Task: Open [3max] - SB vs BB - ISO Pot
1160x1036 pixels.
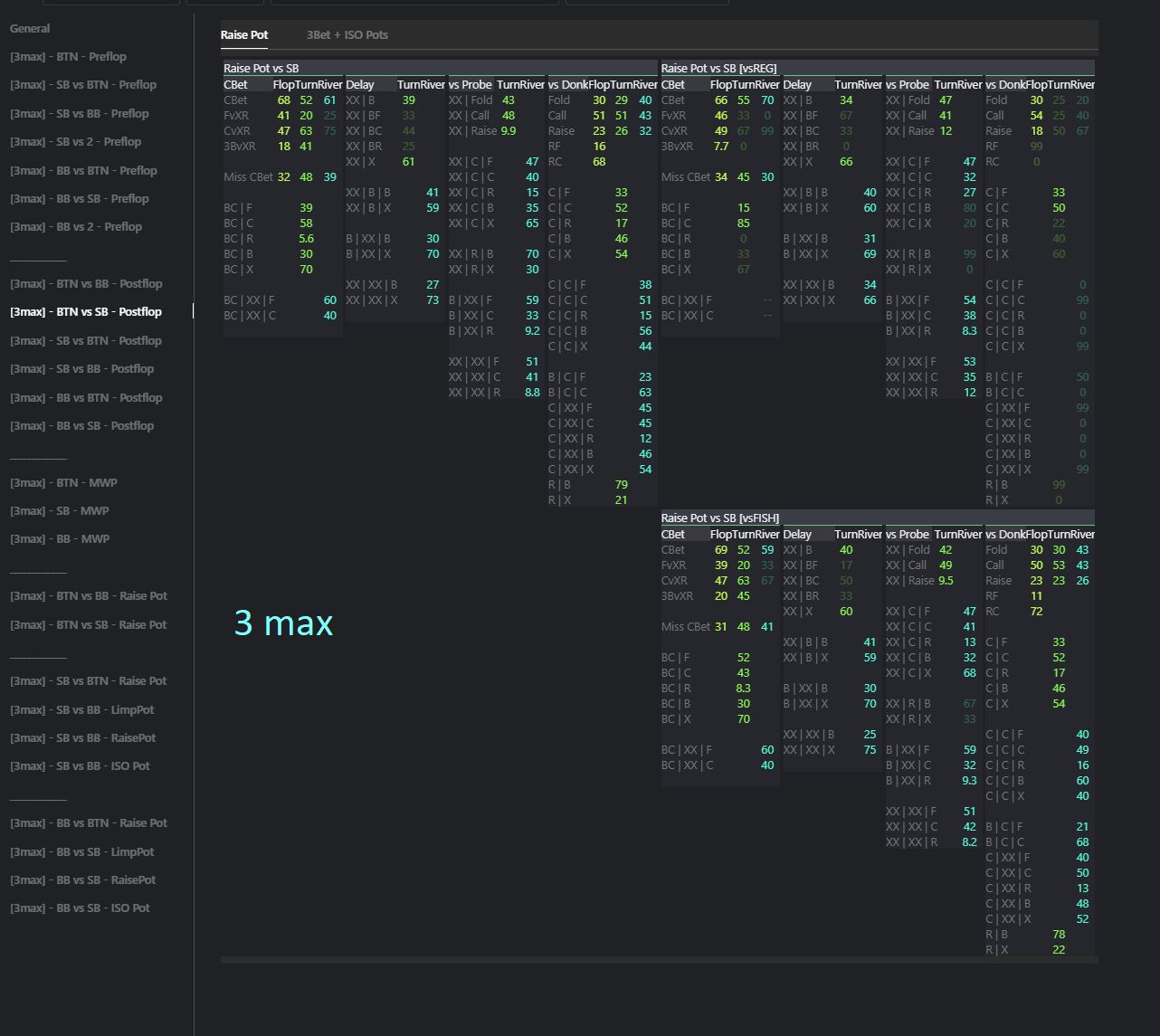Action: [x=80, y=766]
